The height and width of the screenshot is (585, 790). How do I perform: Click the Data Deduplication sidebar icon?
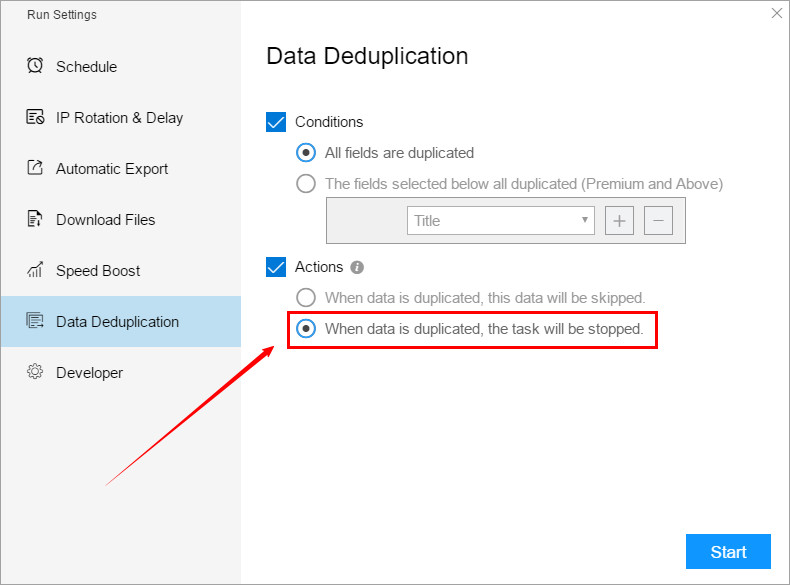[35, 321]
